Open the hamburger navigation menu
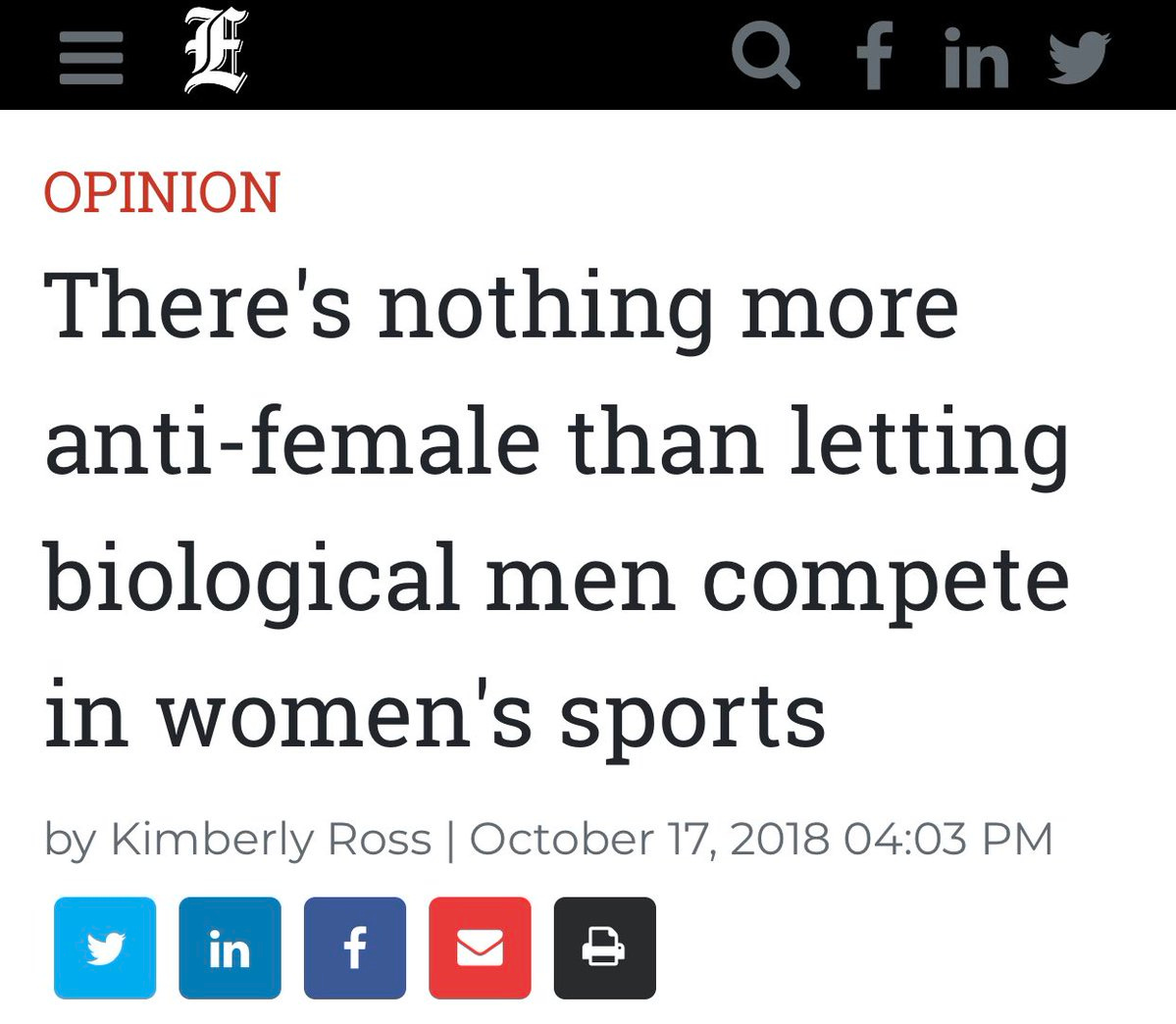 coord(91,58)
